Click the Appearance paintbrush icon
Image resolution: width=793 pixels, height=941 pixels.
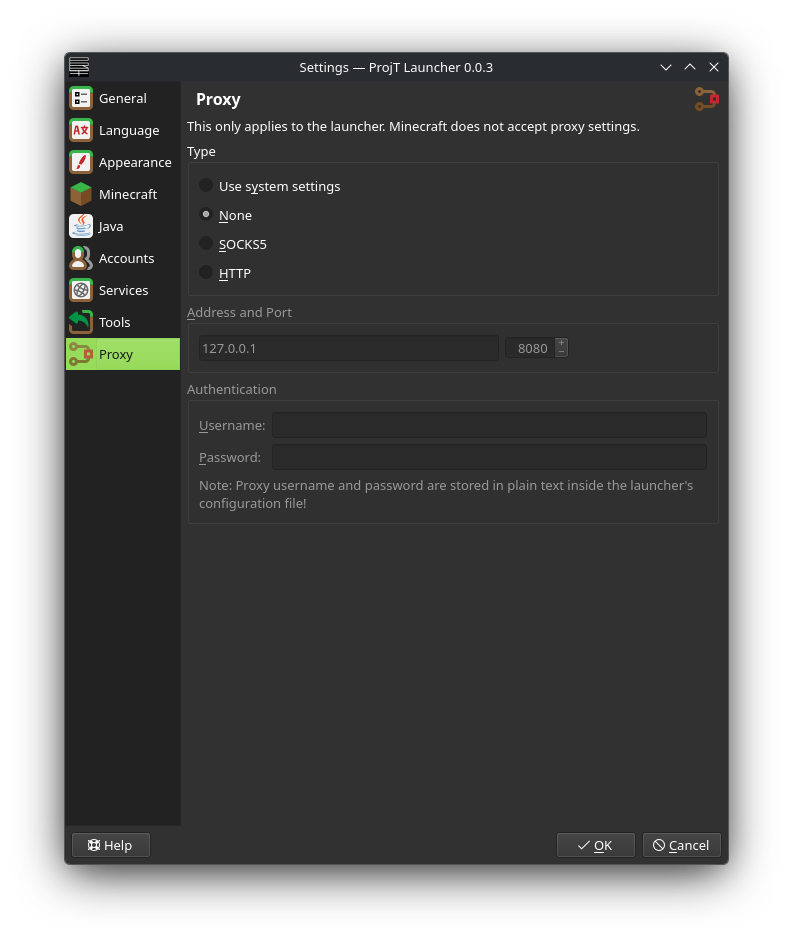coord(80,162)
